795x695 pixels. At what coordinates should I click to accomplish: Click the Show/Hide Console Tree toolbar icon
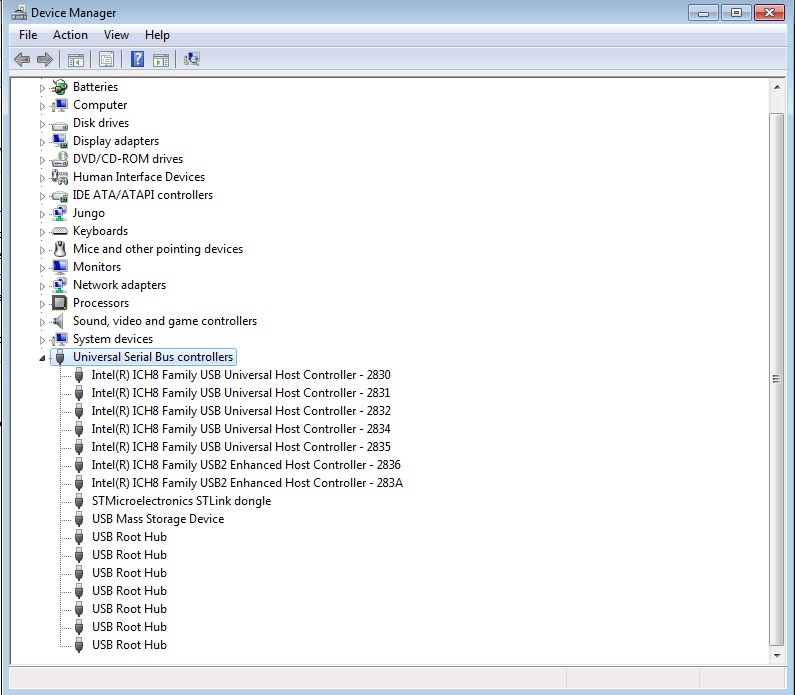point(76,60)
